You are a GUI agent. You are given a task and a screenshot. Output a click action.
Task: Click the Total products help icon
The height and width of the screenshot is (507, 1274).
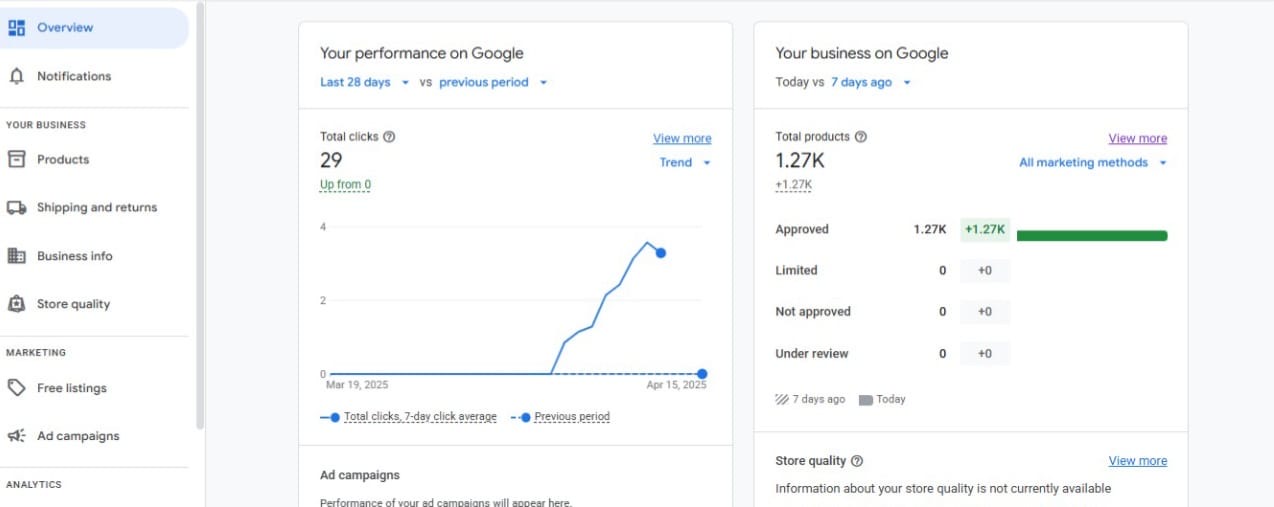pos(861,137)
